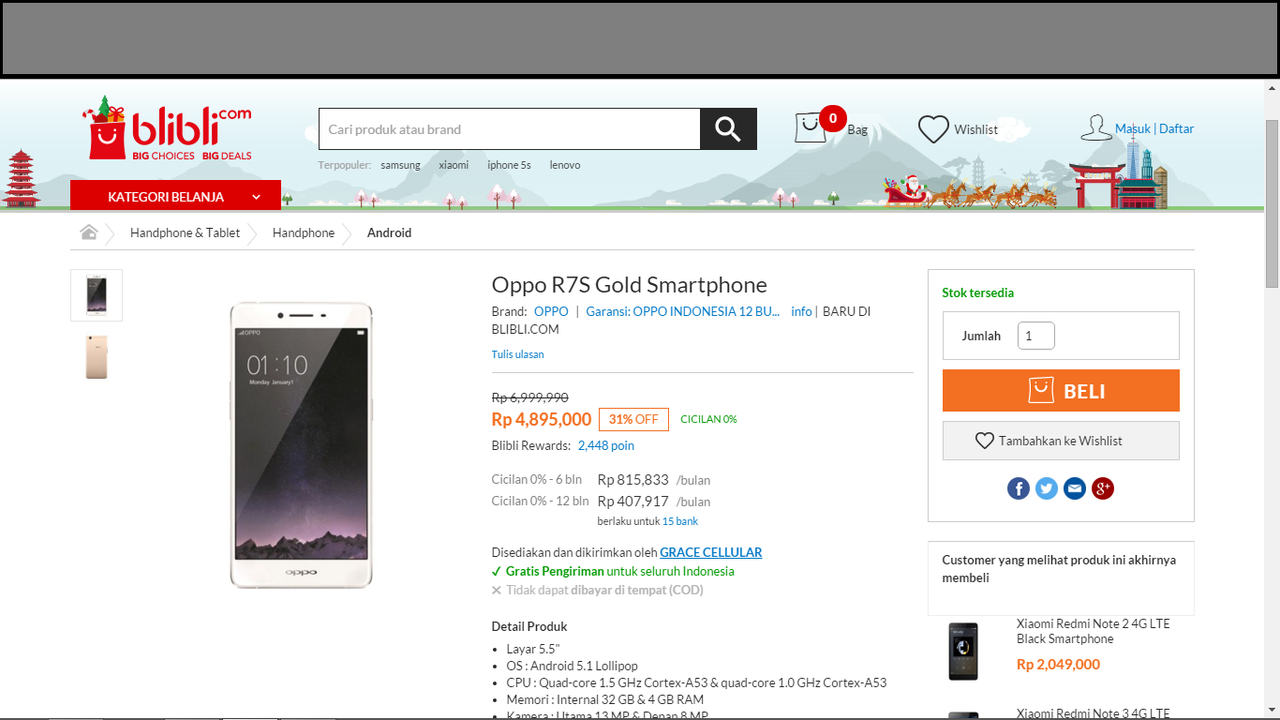Go to home via breadcrumb house icon

pos(89,233)
